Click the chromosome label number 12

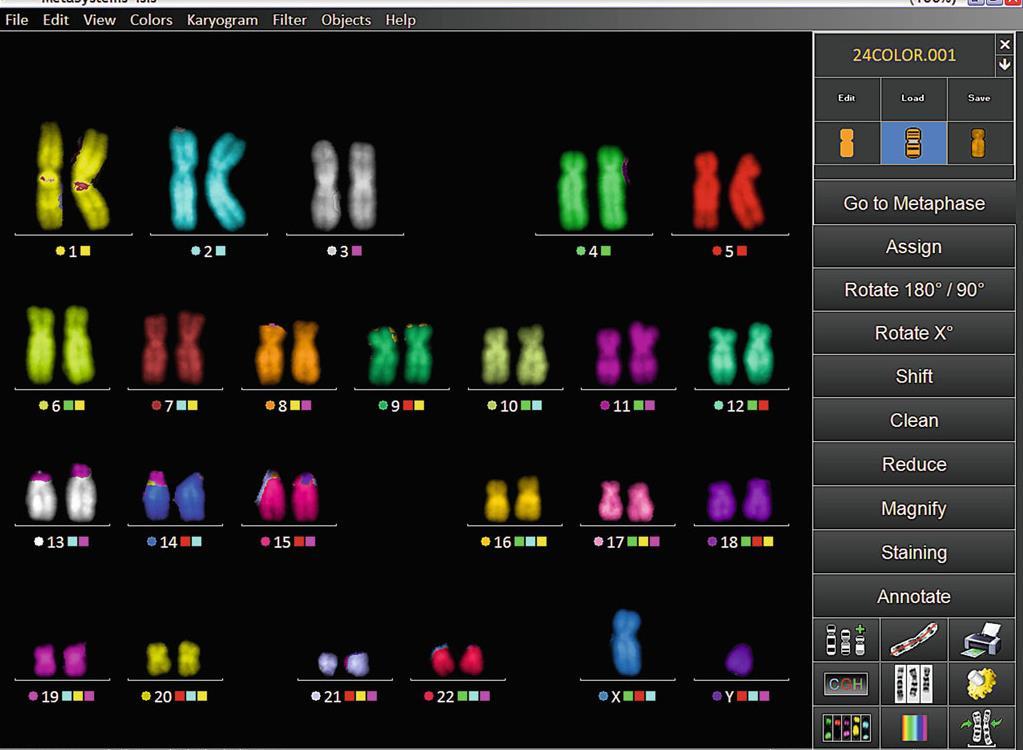735,406
